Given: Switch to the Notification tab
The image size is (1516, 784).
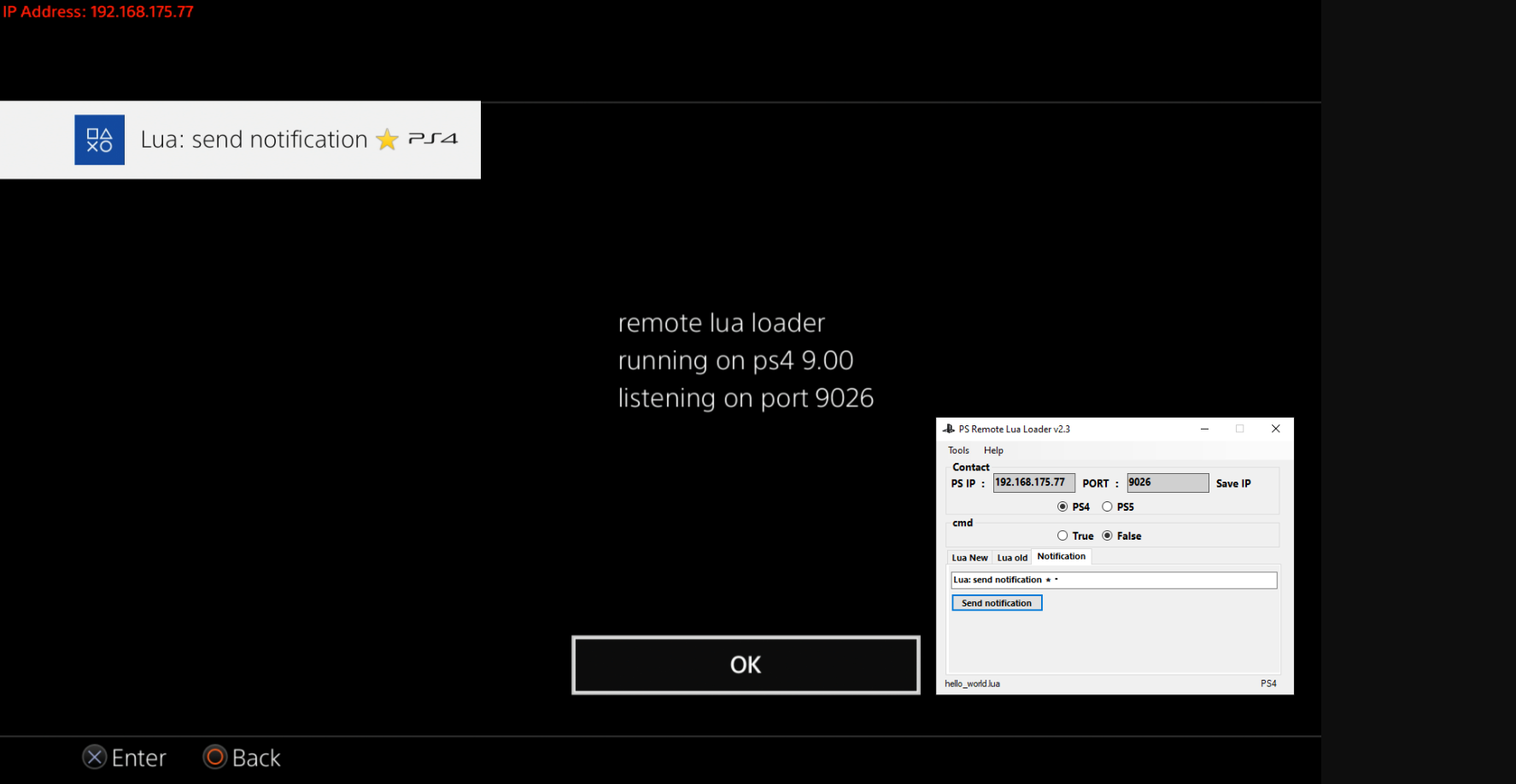Looking at the screenshot, I should tap(1061, 556).
